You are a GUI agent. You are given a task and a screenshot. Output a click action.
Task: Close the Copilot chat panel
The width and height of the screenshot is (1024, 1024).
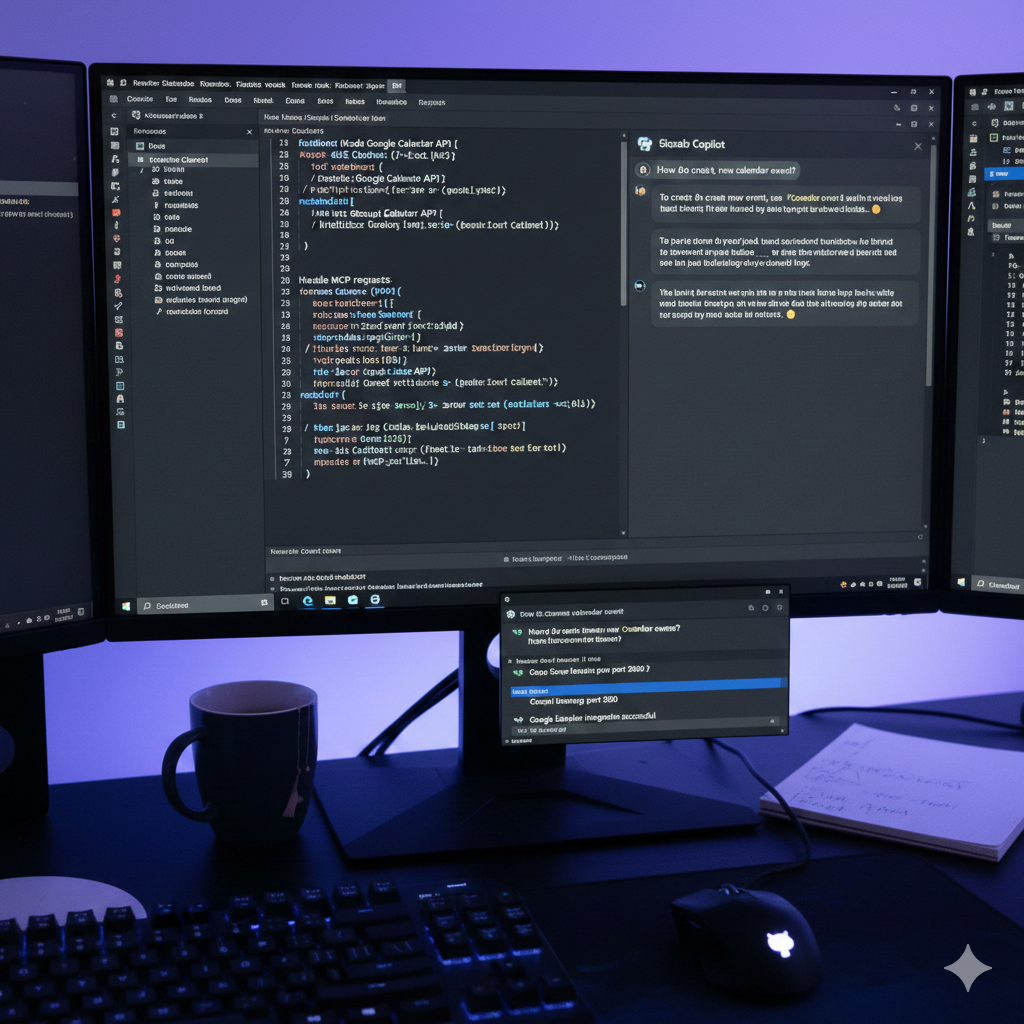click(x=918, y=146)
